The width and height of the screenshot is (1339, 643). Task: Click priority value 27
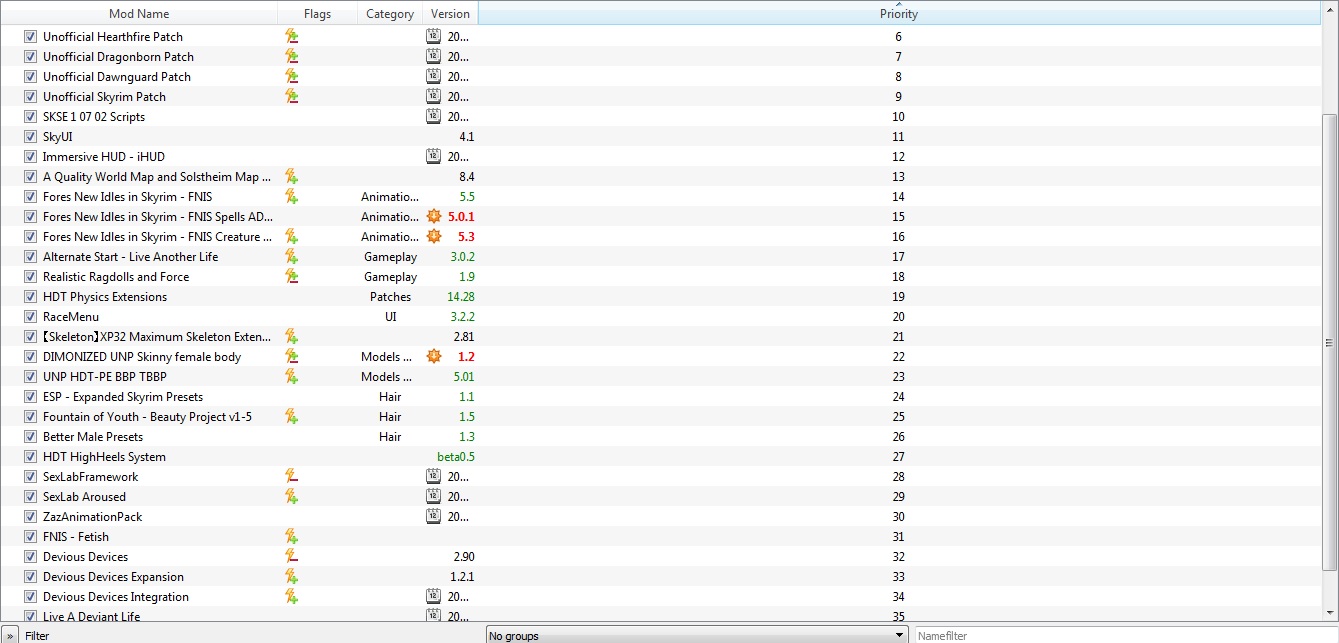[898, 456]
